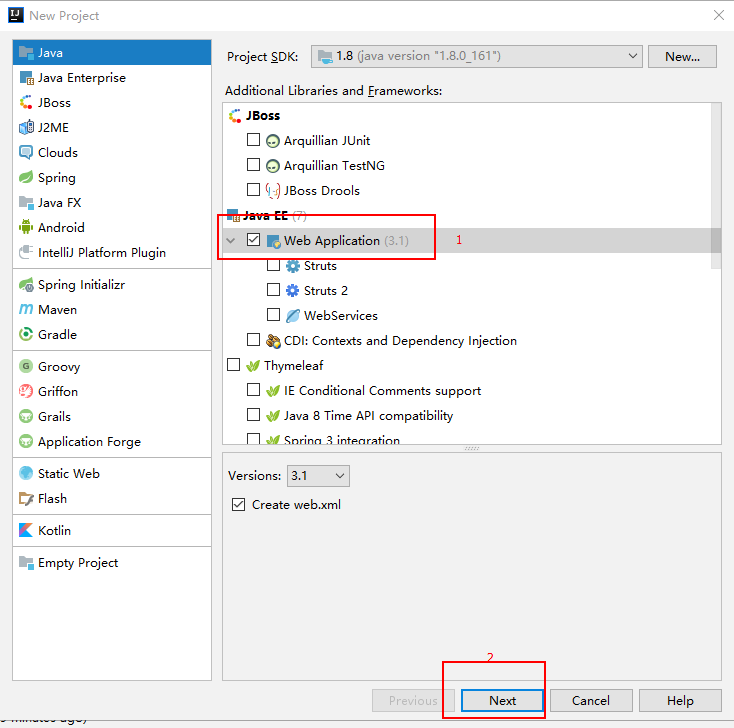This screenshot has height=728, width=734.
Task: Enable IE Conditional Comments support checkbox
Action: (x=253, y=390)
